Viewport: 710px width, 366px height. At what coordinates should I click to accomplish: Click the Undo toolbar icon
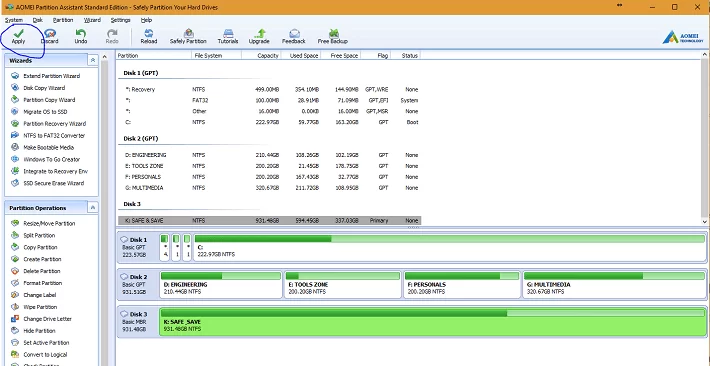pyautogui.click(x=81, y=36)
